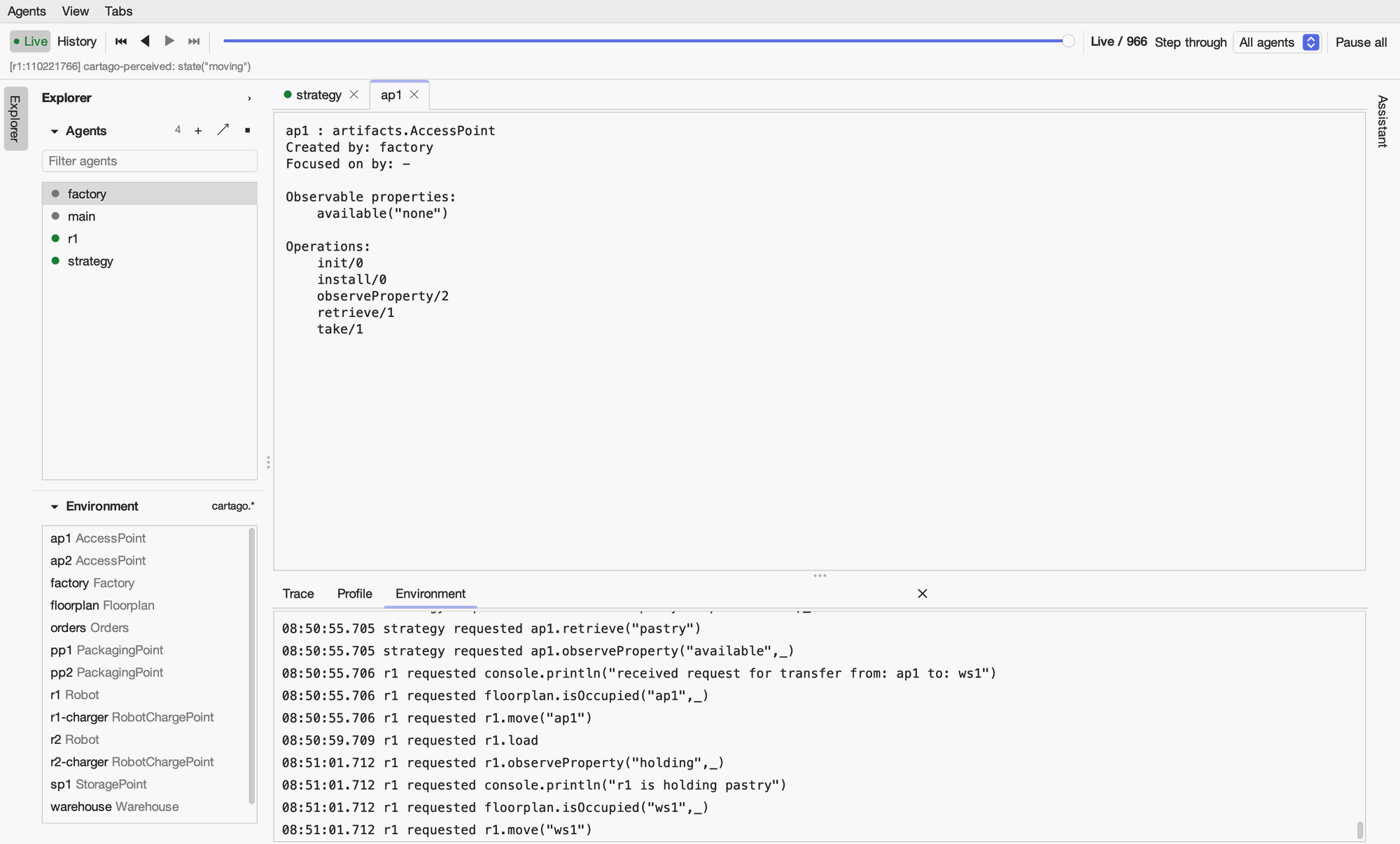
Task: Click retrieve/1 operation text
Action: (356, 313)
